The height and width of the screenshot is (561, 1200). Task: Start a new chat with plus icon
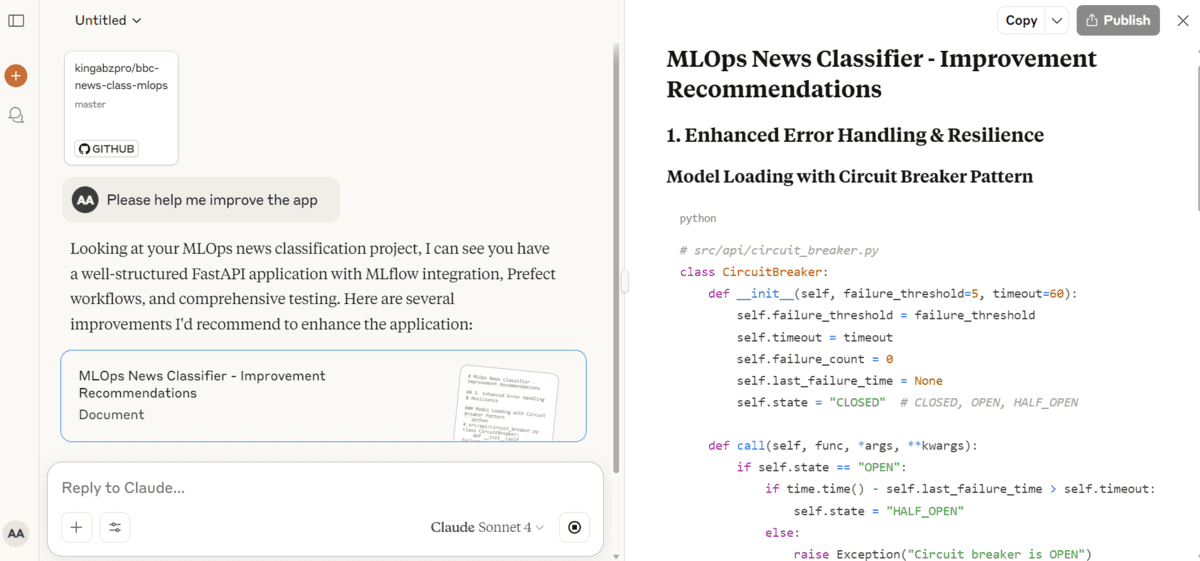click(16, 76)
